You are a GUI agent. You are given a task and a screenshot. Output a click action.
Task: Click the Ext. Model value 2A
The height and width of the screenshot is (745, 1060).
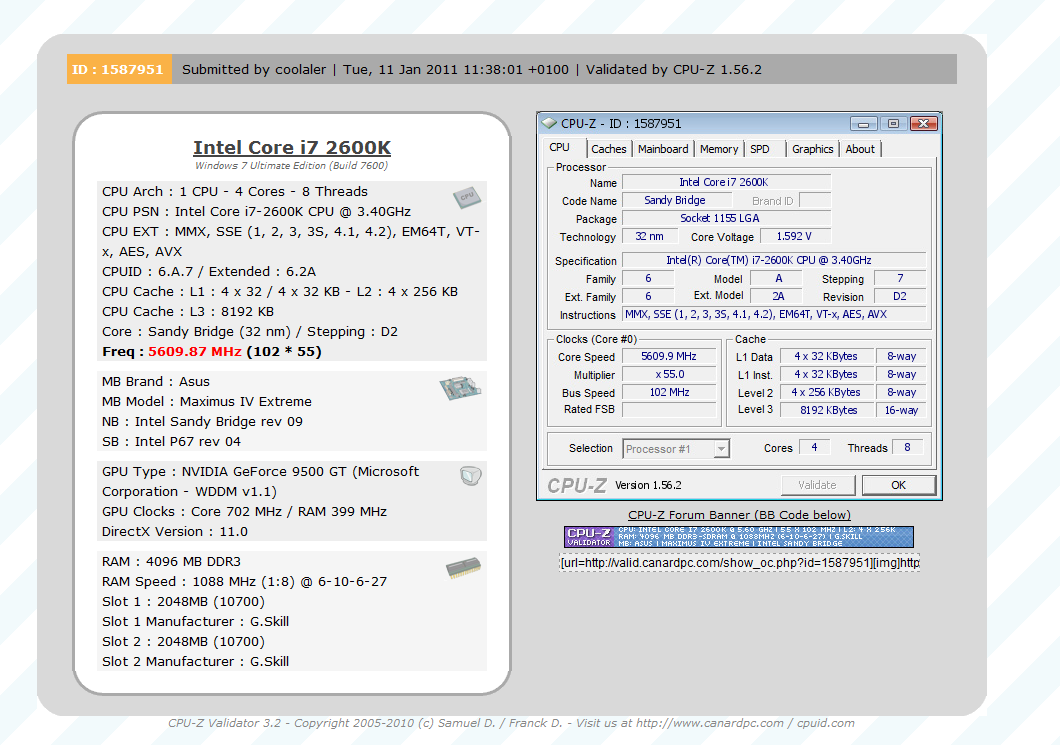pos(777,296)
